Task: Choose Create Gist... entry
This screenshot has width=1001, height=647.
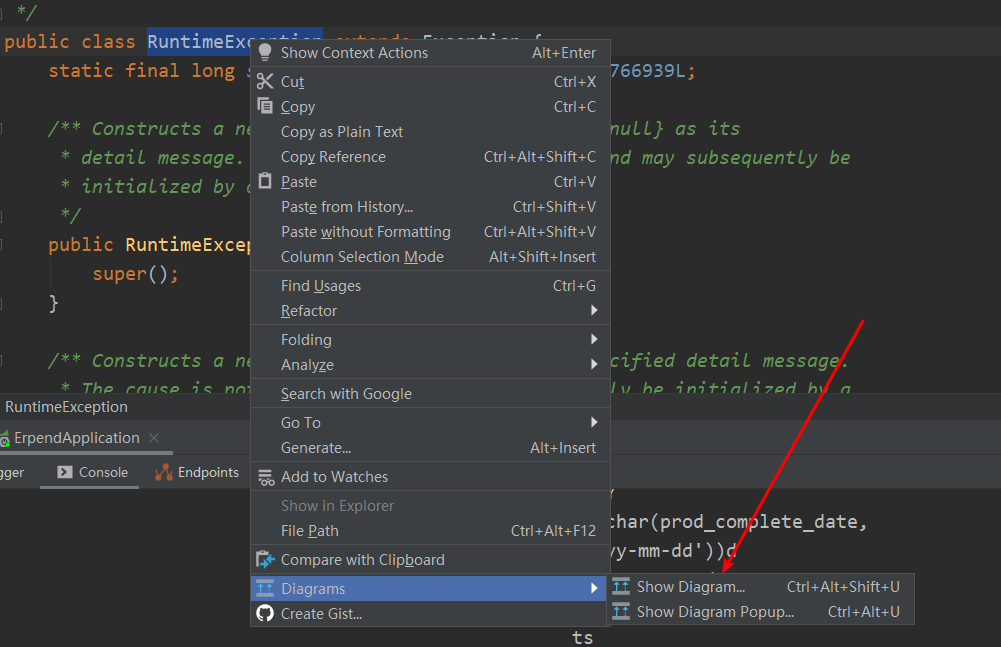Action: click(x=430, y=614)
